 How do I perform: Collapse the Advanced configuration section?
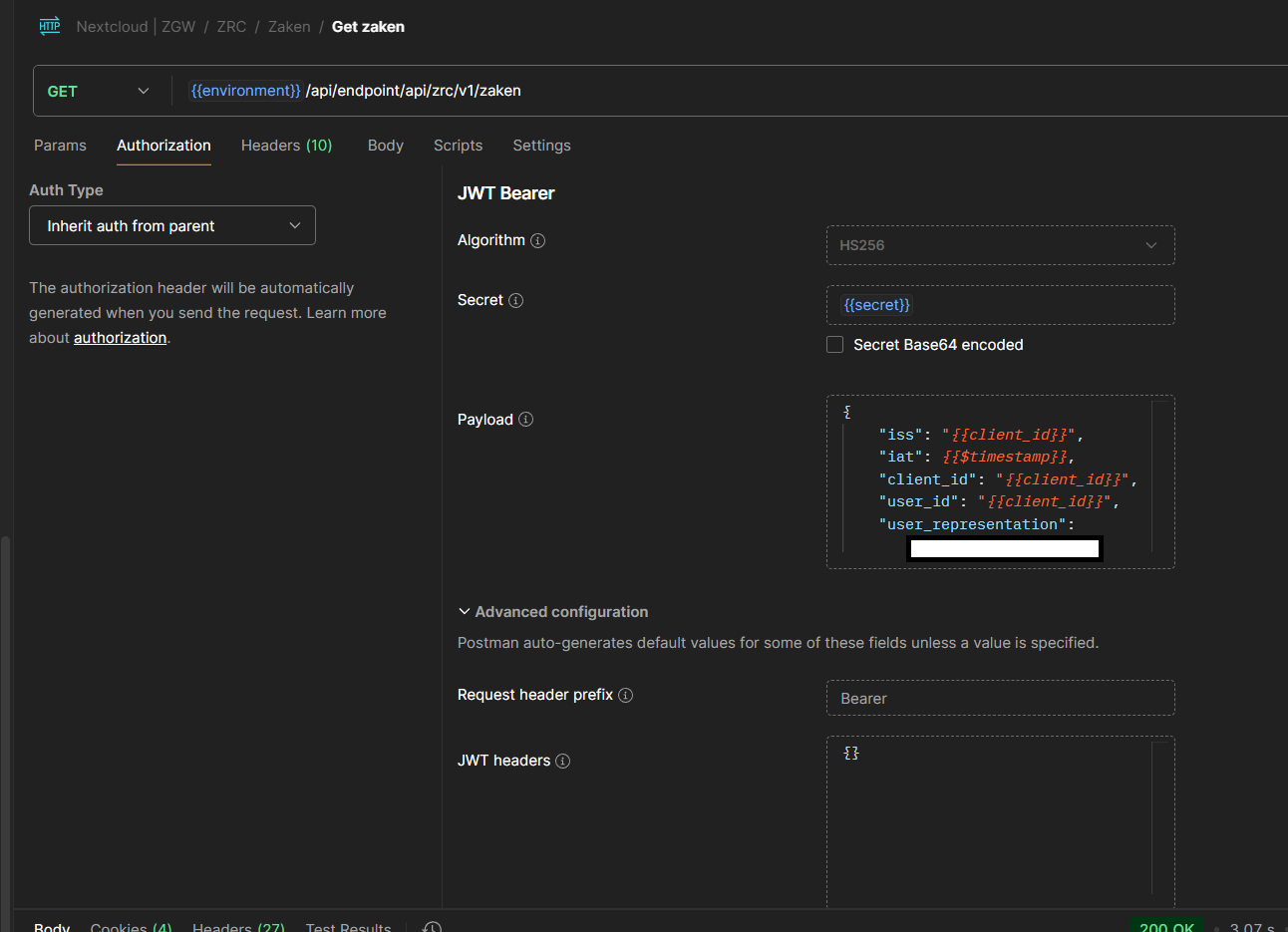(553, 612)
